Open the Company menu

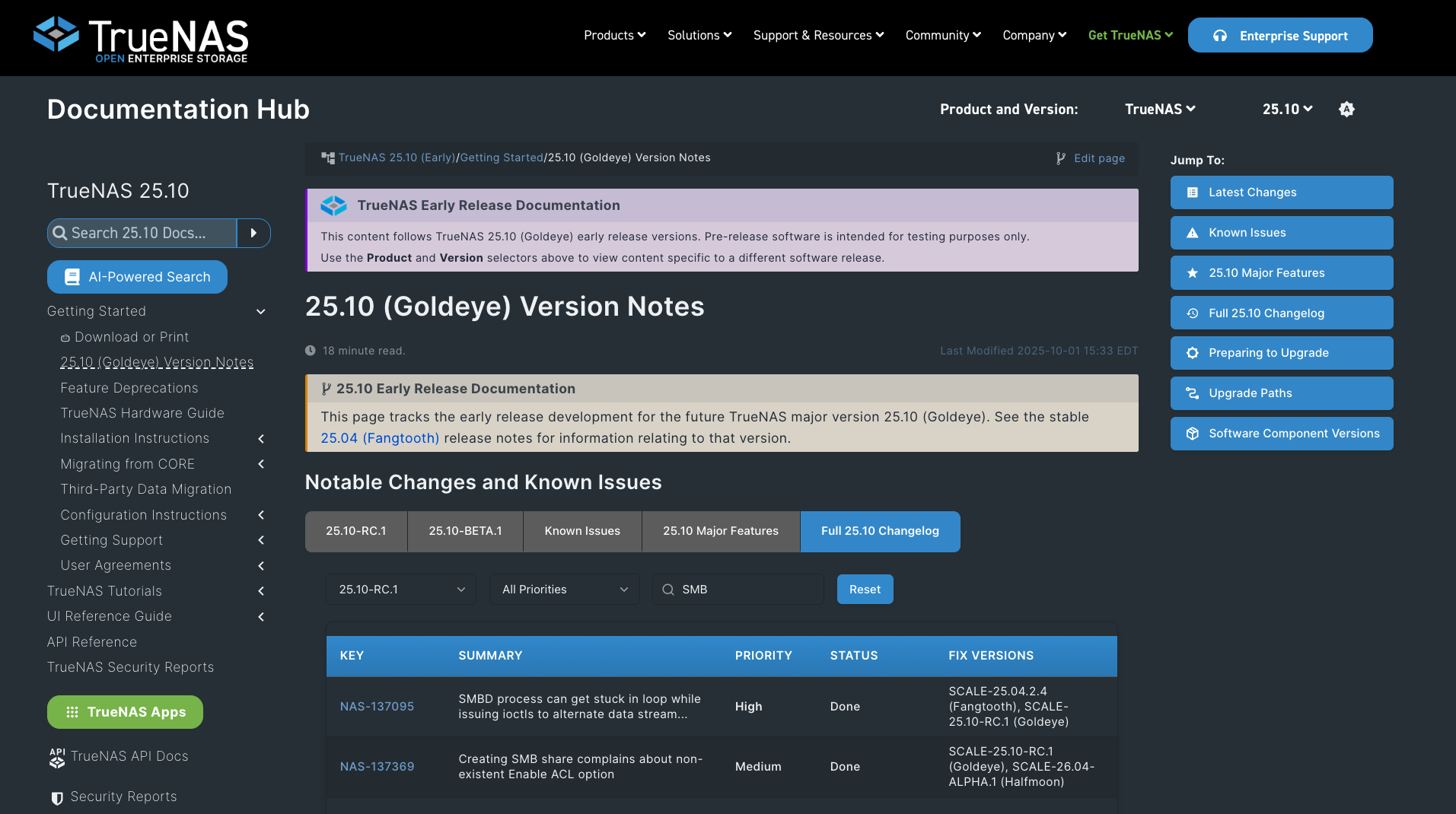tap(1034, 35)
